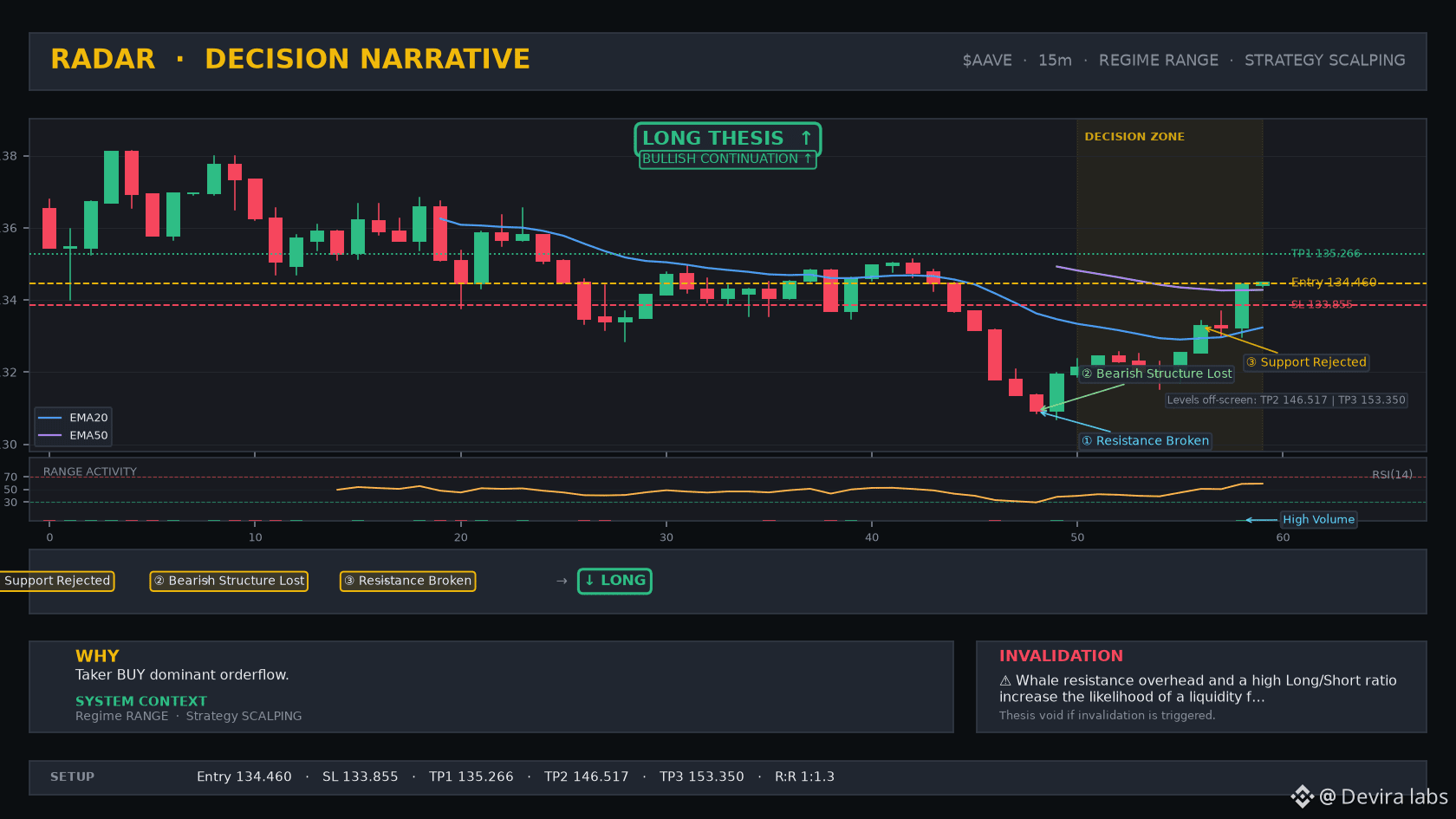The image size is (1456, 819).
Task: Click REGIME RANGE in the header
Action: pos(1158,61)
